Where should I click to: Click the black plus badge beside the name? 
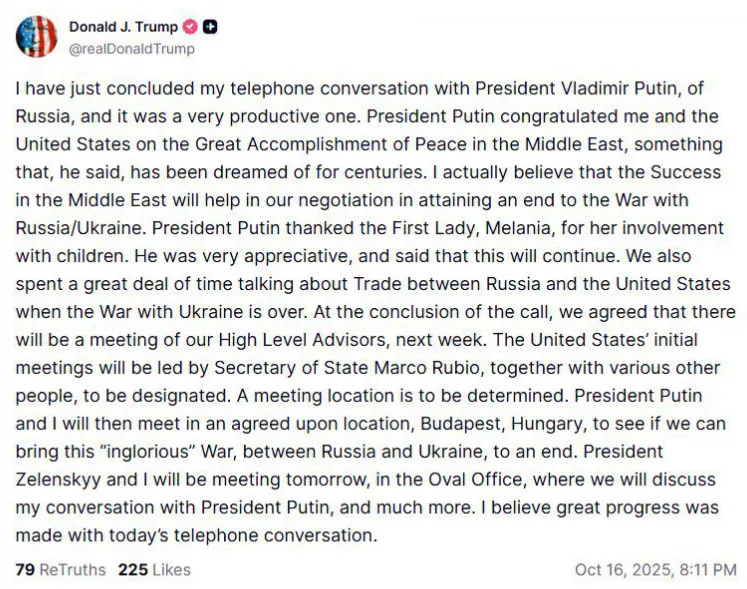(211, 27)
